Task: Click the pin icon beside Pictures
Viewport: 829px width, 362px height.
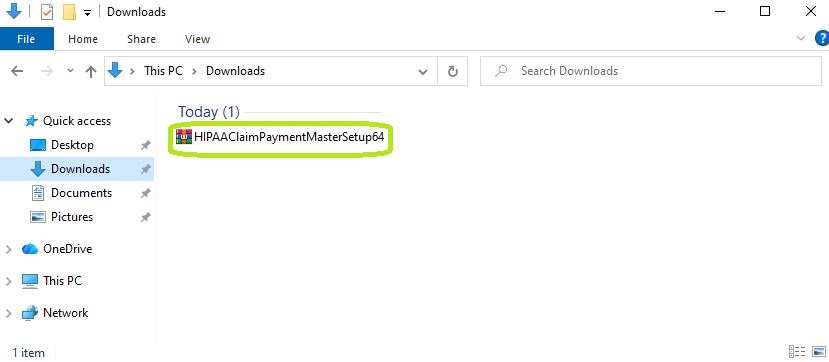Action: [145, 217]
